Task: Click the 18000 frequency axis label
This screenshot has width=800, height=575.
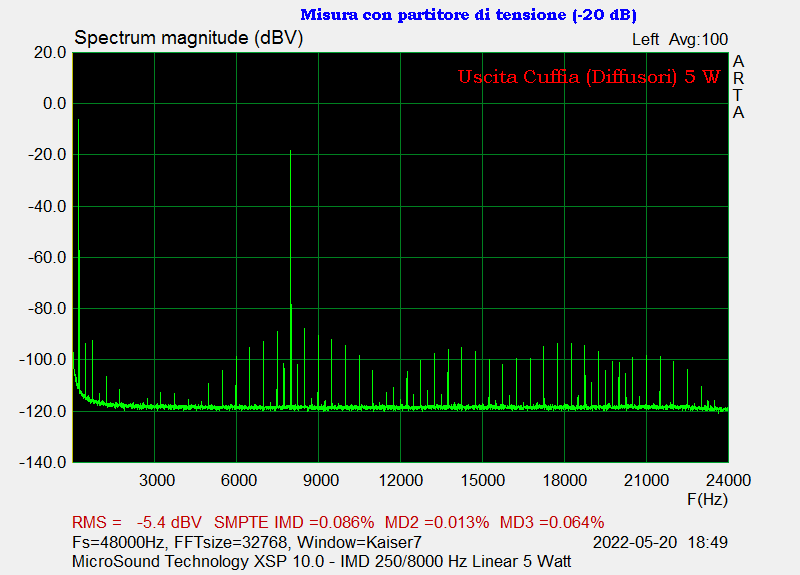Action: pyautogui.click(x=564, y=480)
